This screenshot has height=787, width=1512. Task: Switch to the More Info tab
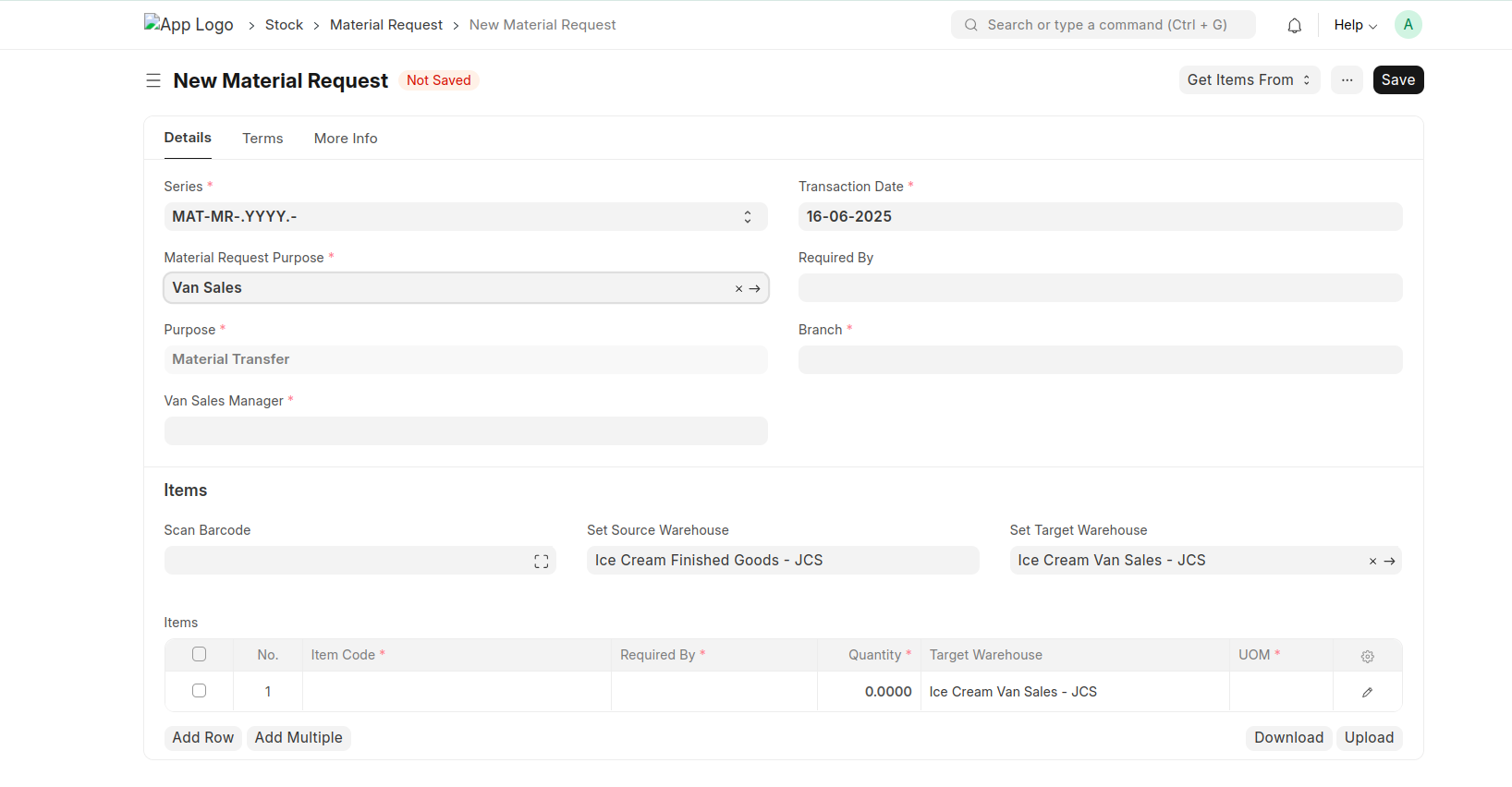[x=346, y=139]
